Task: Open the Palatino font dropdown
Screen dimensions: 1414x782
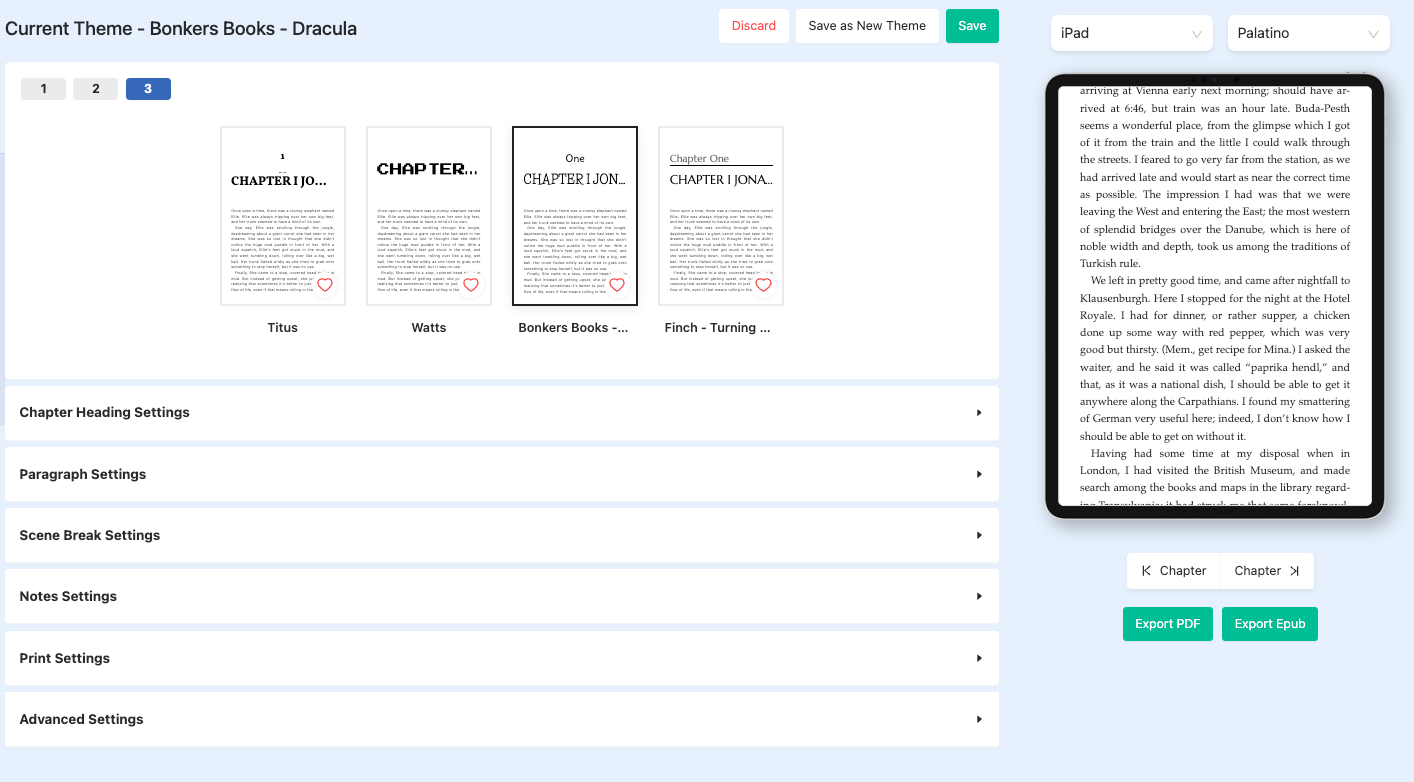Action: pos(1308,32)
